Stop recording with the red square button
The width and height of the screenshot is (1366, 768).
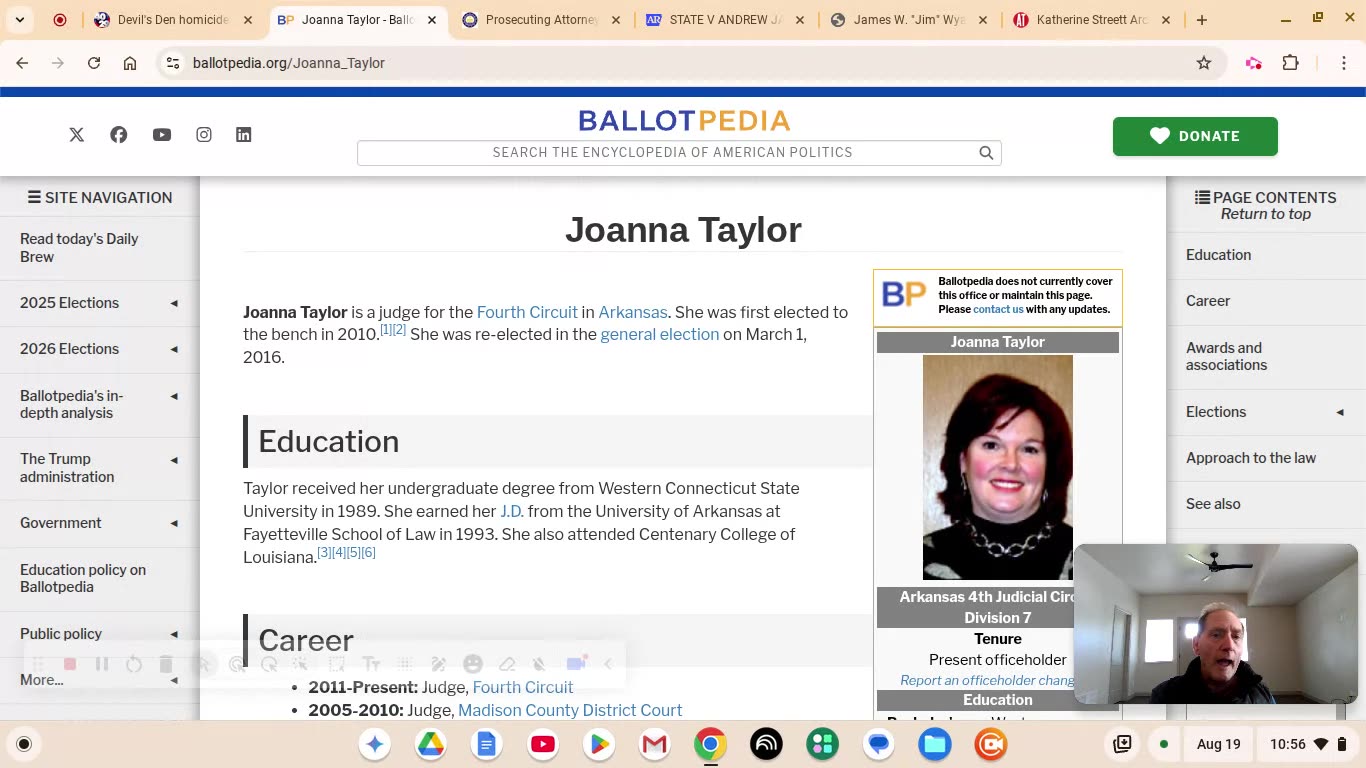click(70, 664)
